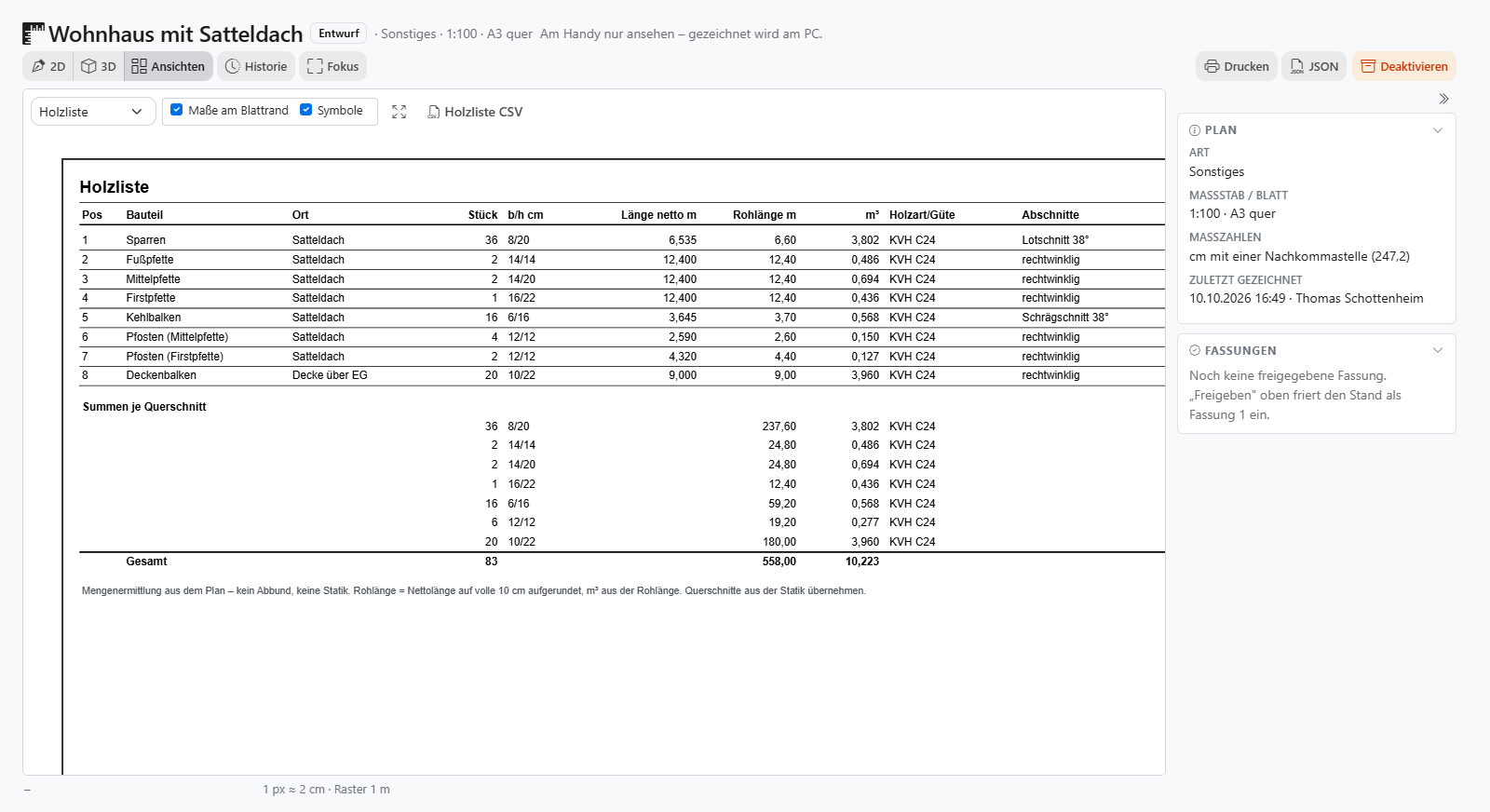1490x812 pixels.
Task: Click the Deaktivieren button
Action: click(1404, 66)
